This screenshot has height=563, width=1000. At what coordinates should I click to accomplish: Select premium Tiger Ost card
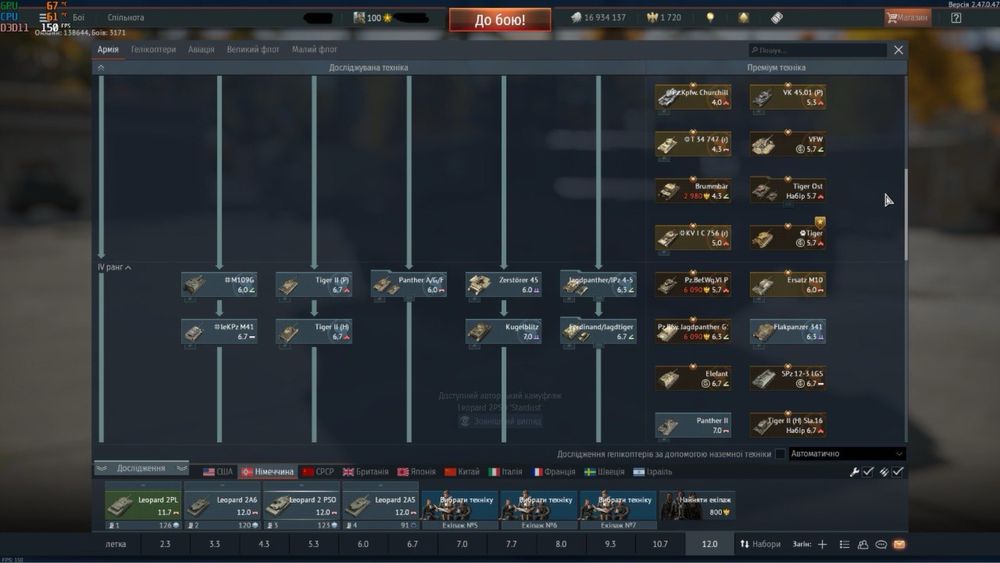pos(788,191)
